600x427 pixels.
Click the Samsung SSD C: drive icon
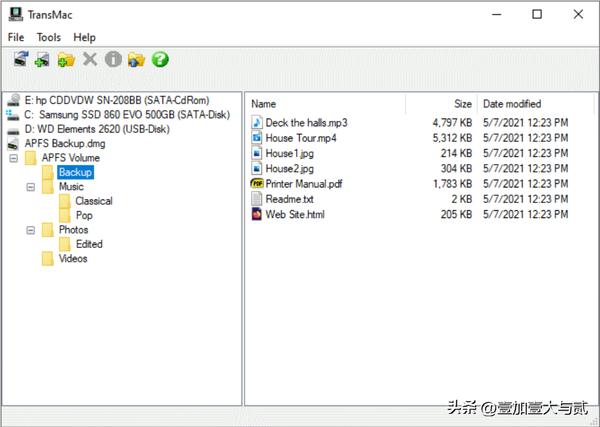tap(13, 115)
